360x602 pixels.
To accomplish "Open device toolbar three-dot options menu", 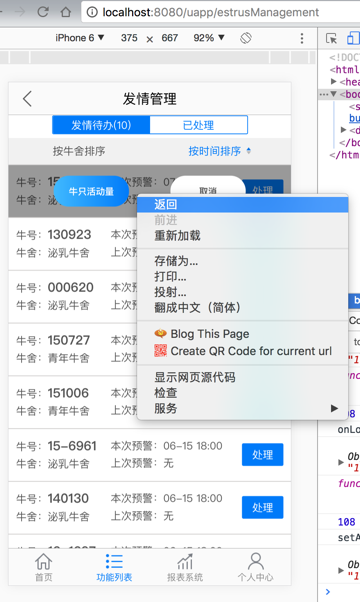I will click(302, 38).
